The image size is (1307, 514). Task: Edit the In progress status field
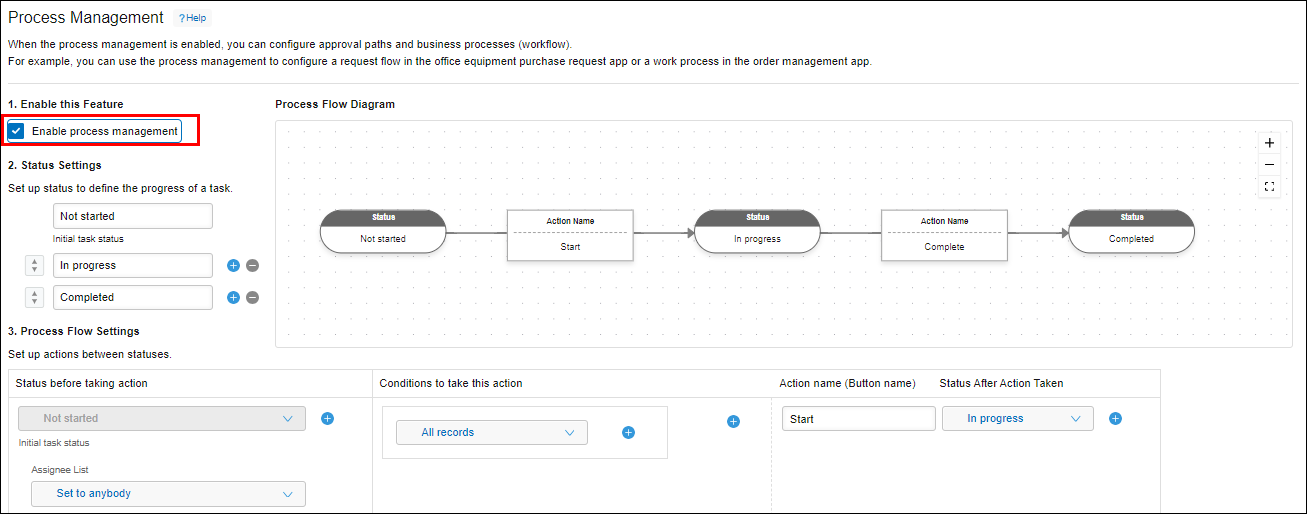(x=133, y=266)
